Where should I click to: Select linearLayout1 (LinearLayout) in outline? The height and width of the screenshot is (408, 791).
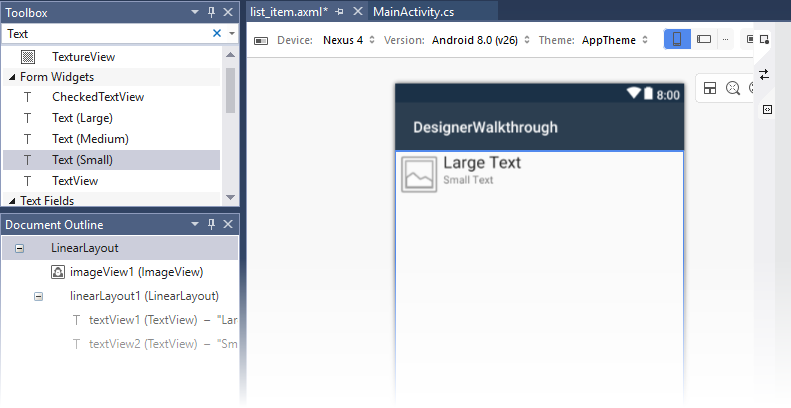144,296
